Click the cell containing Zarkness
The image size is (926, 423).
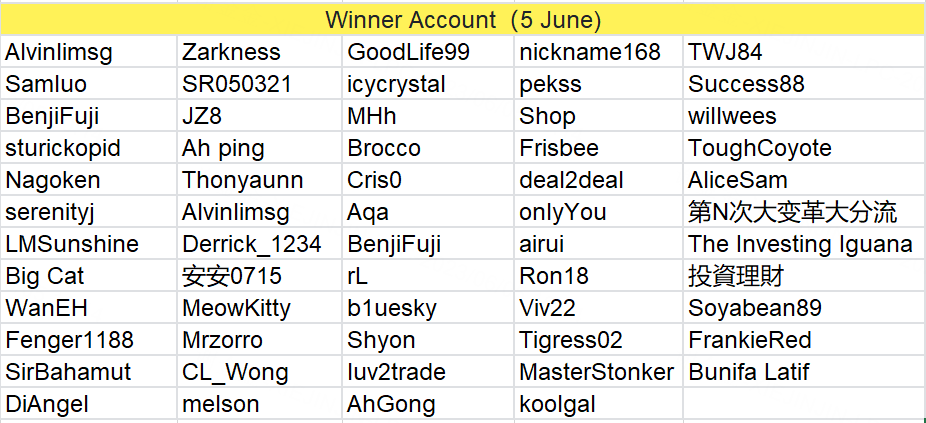point(259,53)
